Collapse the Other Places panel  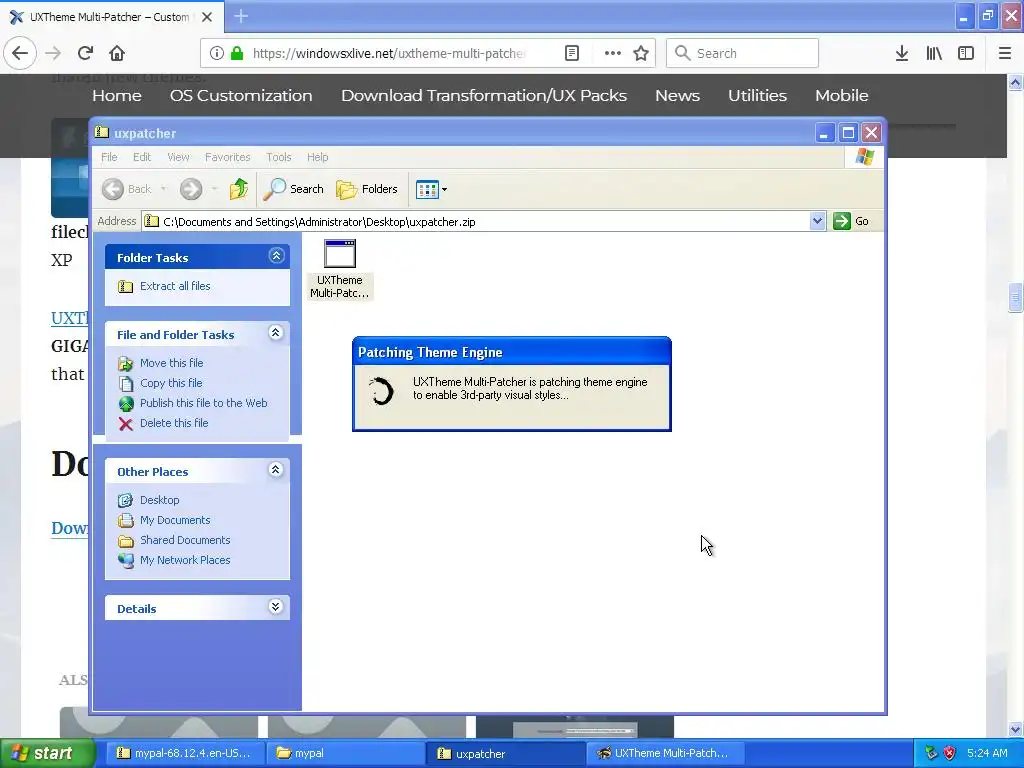[276, 470]
